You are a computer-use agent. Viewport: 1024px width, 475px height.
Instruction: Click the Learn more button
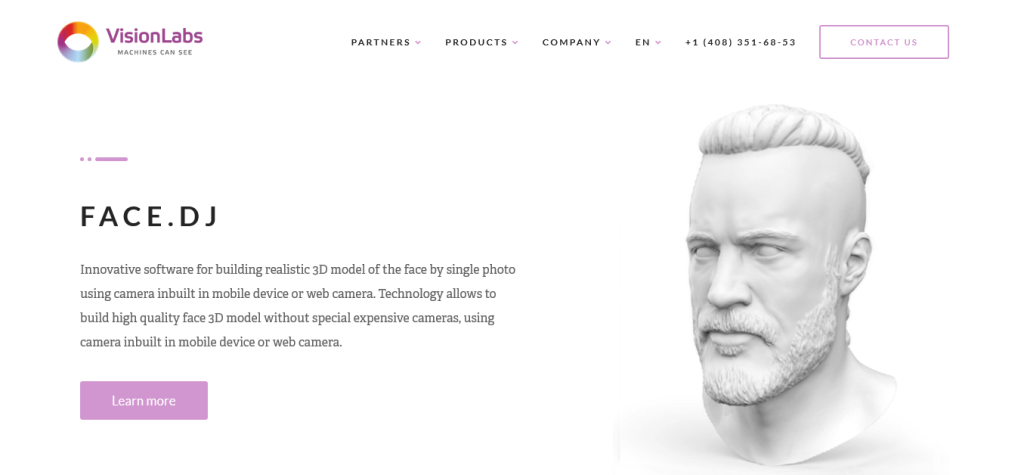tap(144, 401)
